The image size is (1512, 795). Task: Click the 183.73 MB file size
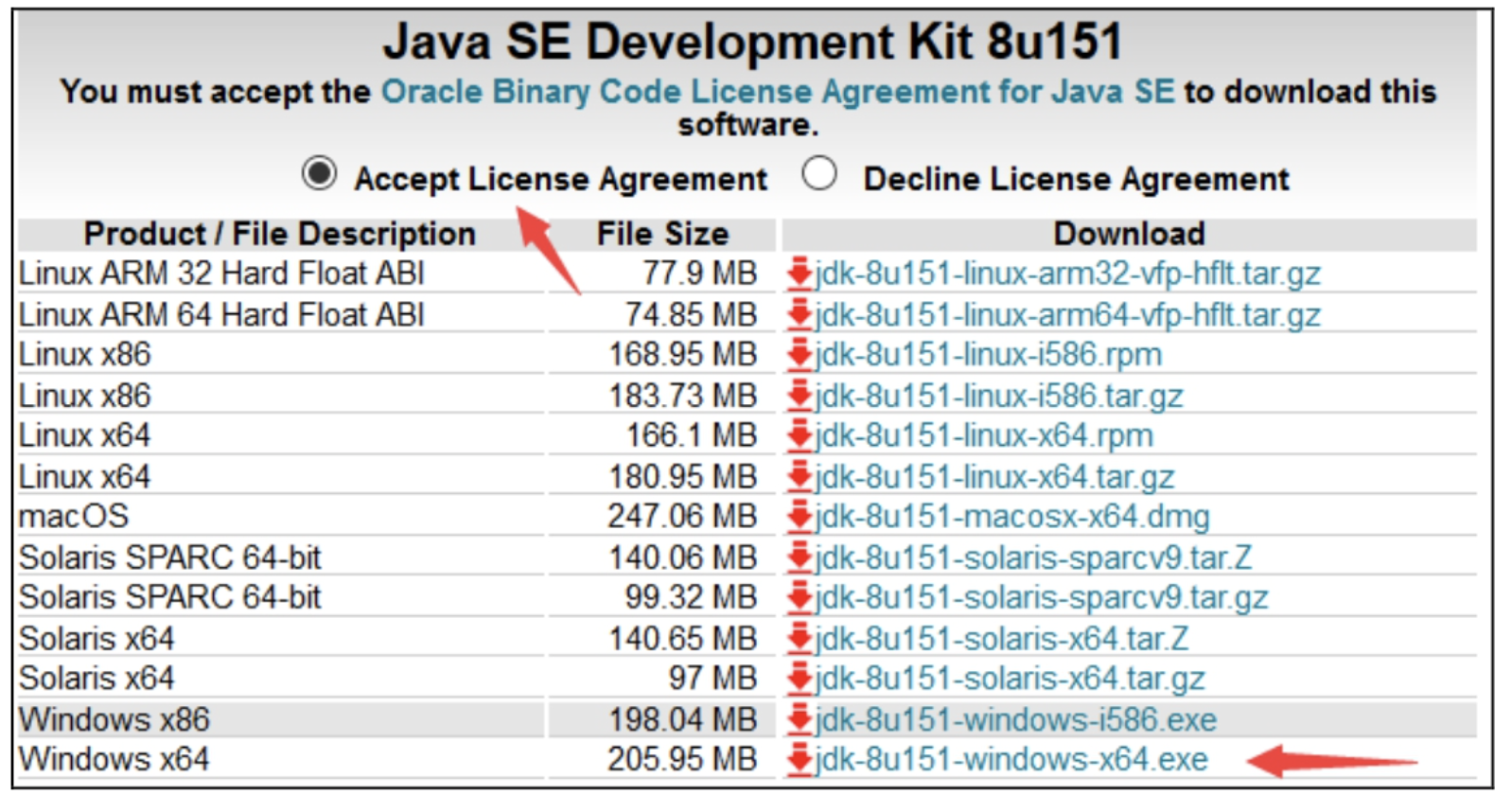click(682, 396)
